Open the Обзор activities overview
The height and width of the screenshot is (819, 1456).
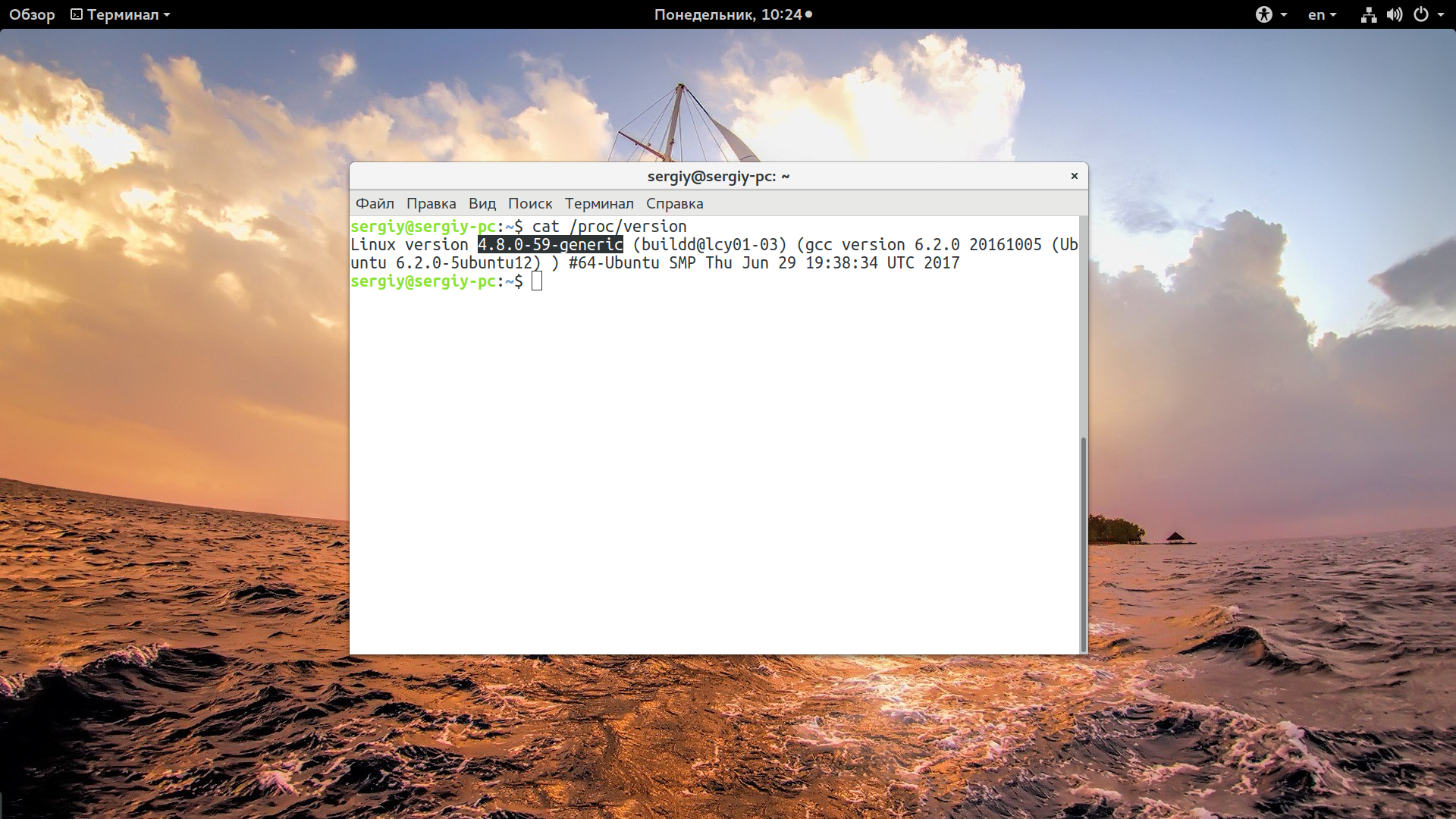[x=32, y=14]
